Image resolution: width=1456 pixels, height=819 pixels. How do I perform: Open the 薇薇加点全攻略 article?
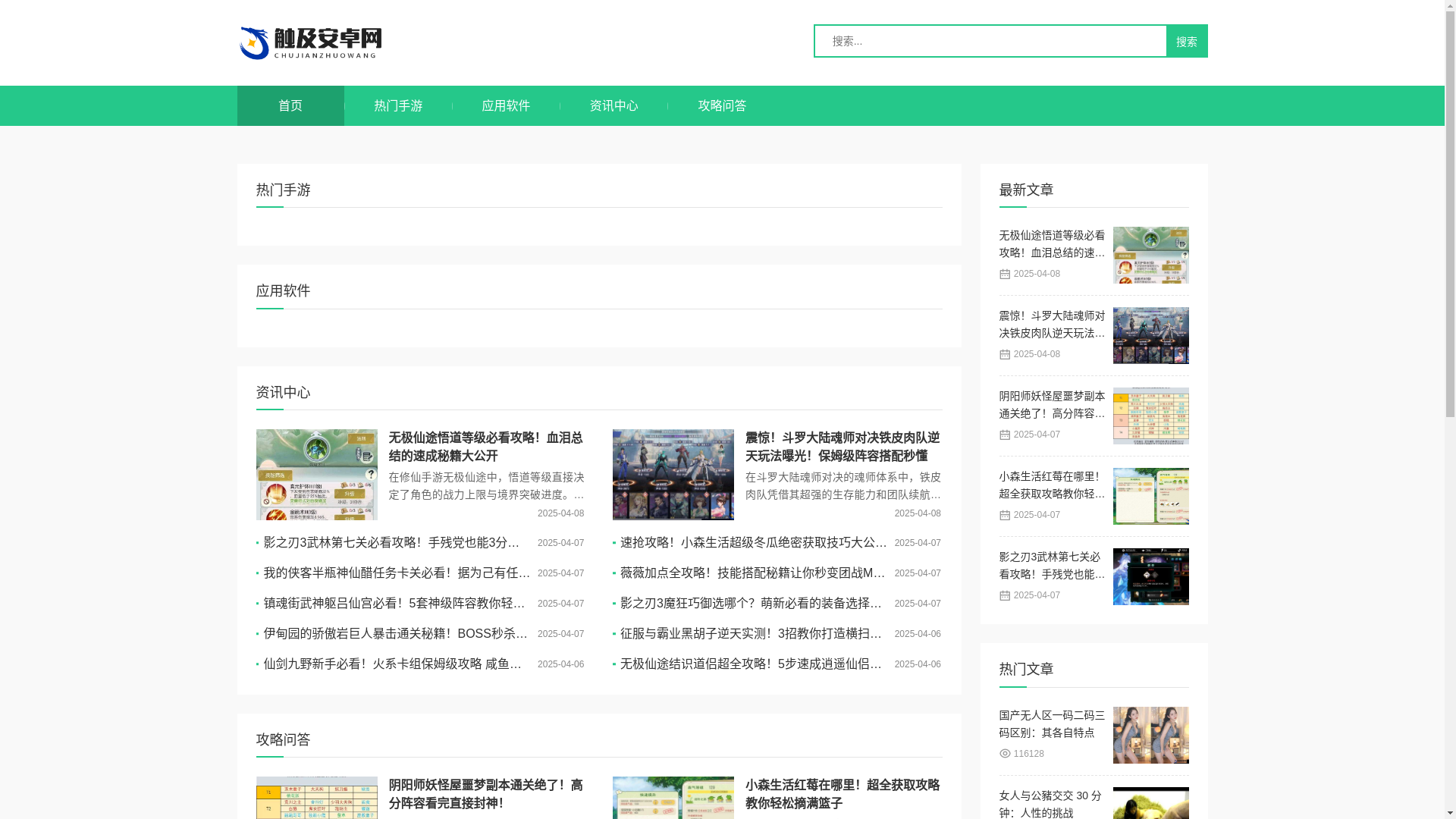point(753,573)
